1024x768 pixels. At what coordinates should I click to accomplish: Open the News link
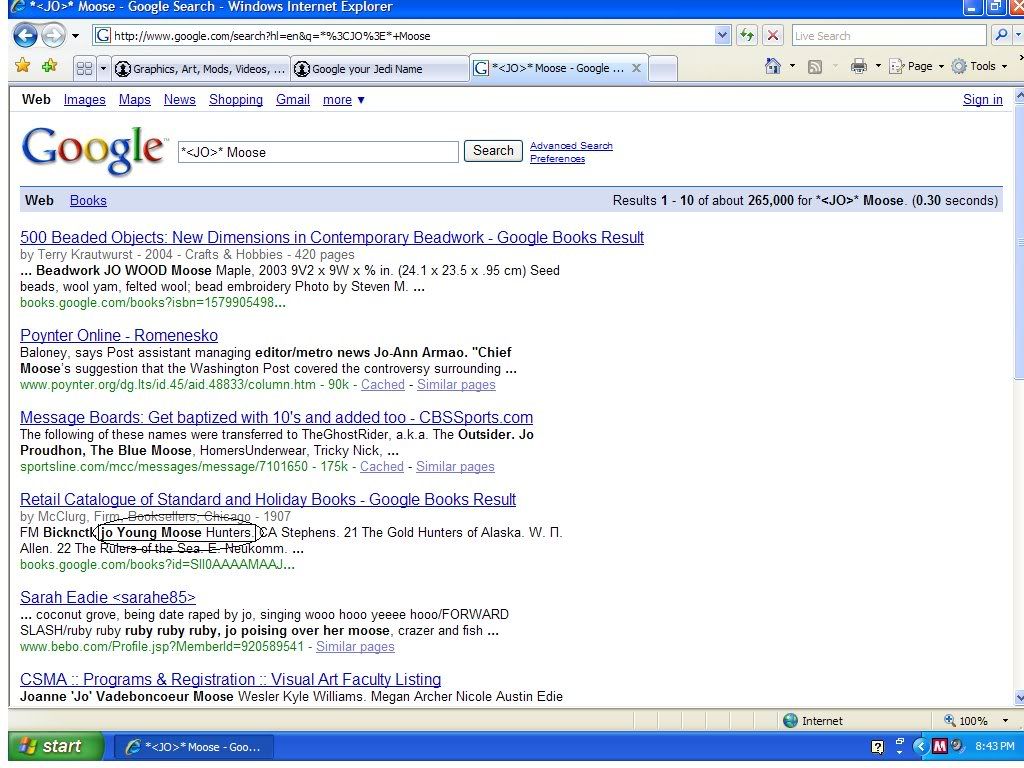180,99
